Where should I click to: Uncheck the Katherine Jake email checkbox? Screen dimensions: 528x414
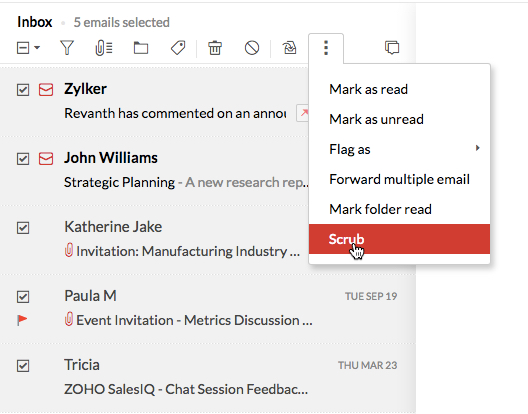tap(23, 228)
